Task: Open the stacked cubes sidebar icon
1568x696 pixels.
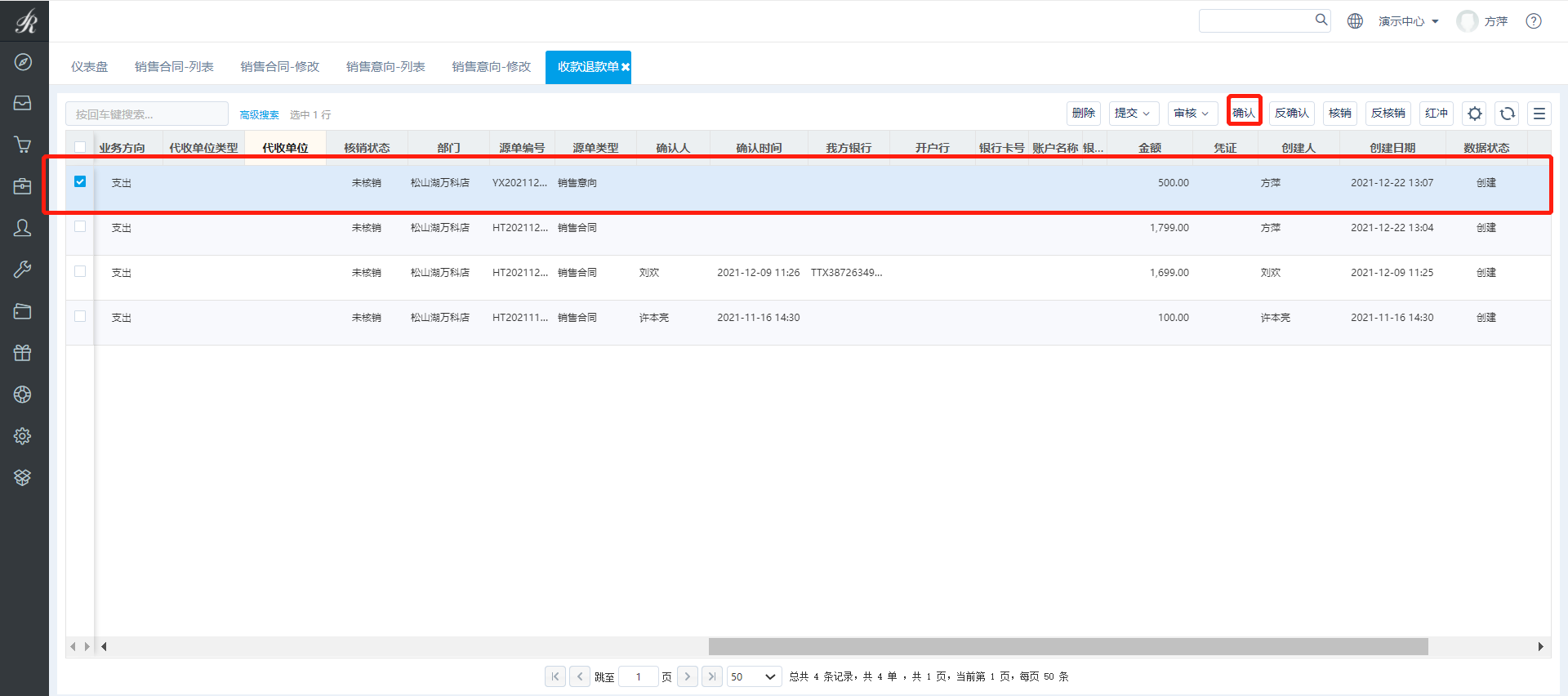Action: pyautogui.click(x=23, y=477)
